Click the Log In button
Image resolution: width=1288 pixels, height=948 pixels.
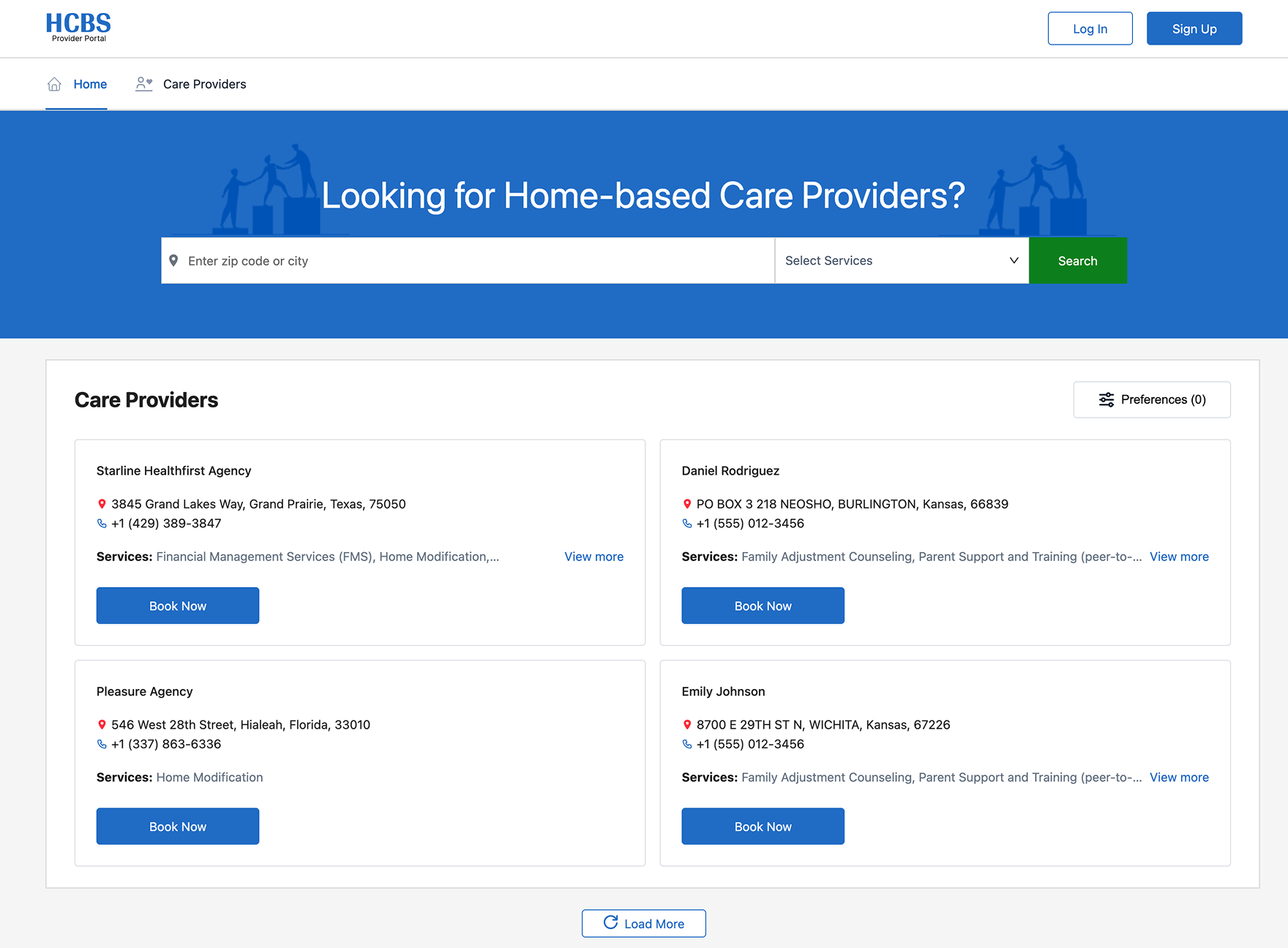1090,29
